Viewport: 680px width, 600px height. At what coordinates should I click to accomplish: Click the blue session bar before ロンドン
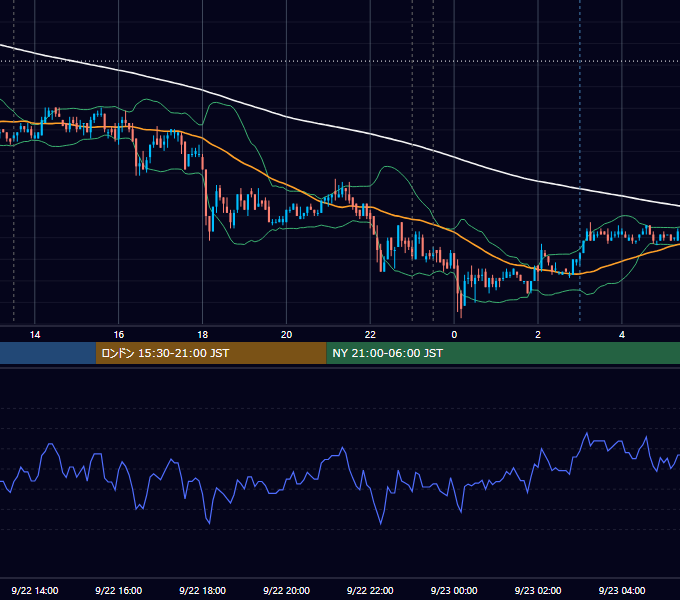tap(48, 353)
